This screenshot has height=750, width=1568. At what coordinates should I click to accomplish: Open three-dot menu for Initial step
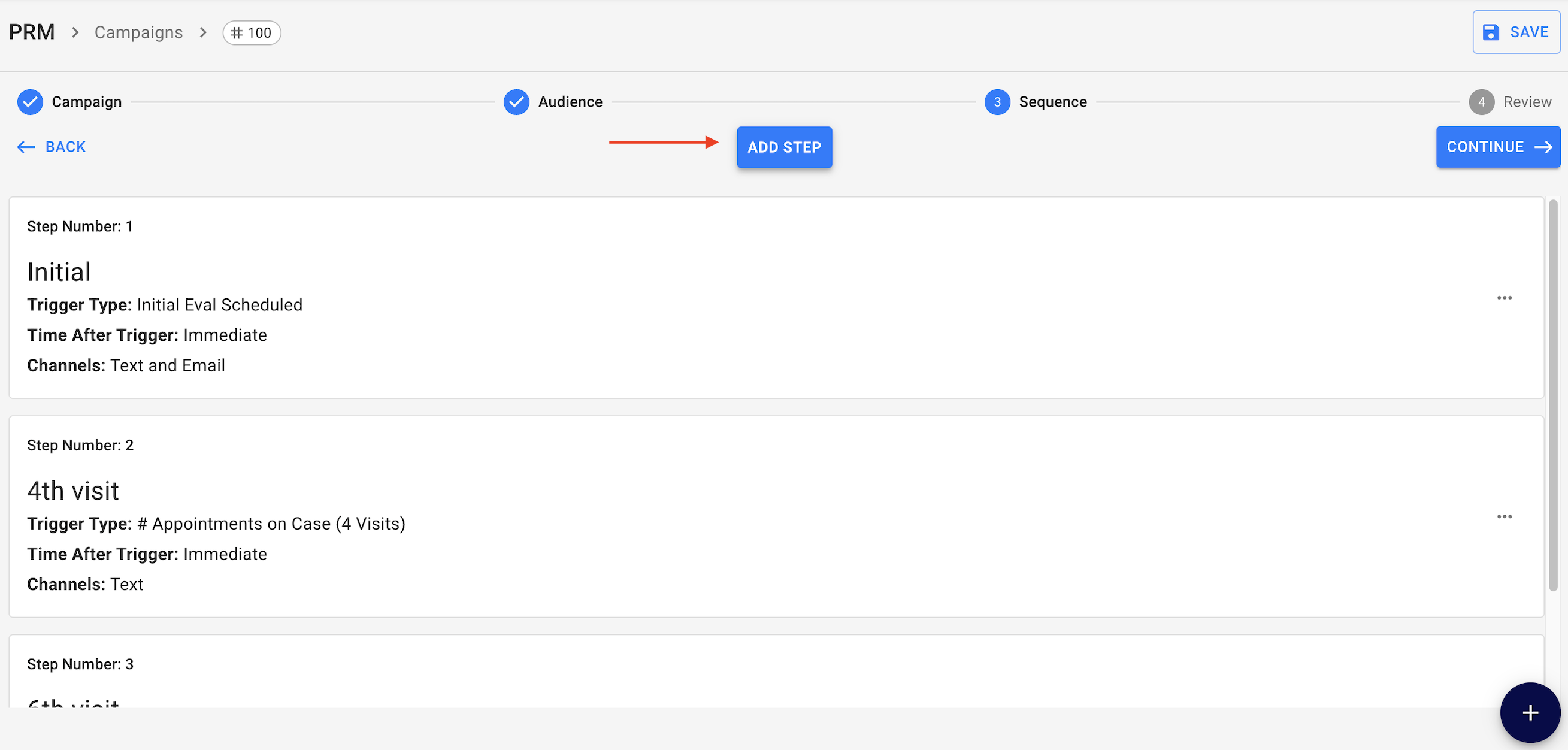pos(1504,298)
